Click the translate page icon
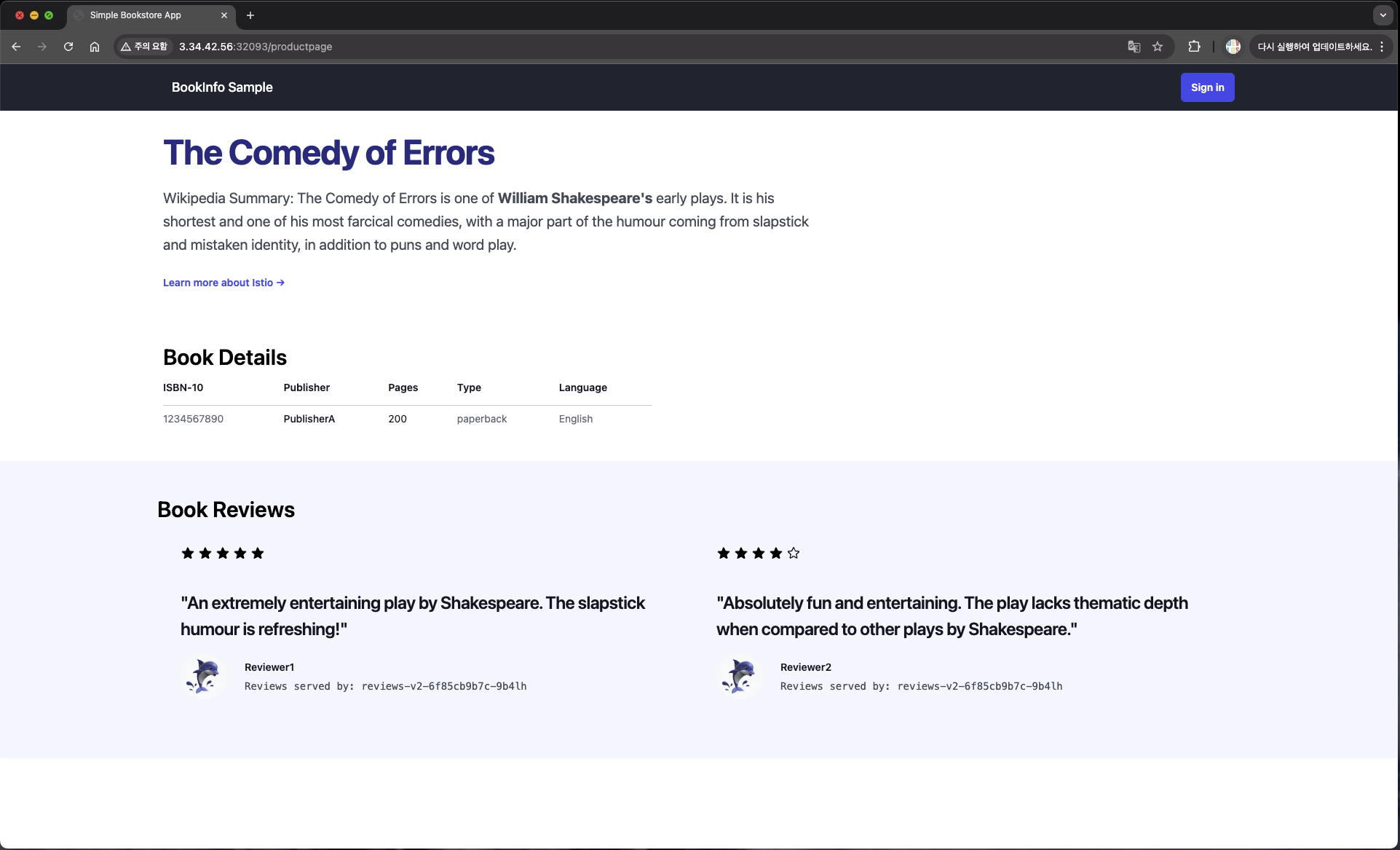Viewport: 1400px width, 850px height. click(1134, 47)
